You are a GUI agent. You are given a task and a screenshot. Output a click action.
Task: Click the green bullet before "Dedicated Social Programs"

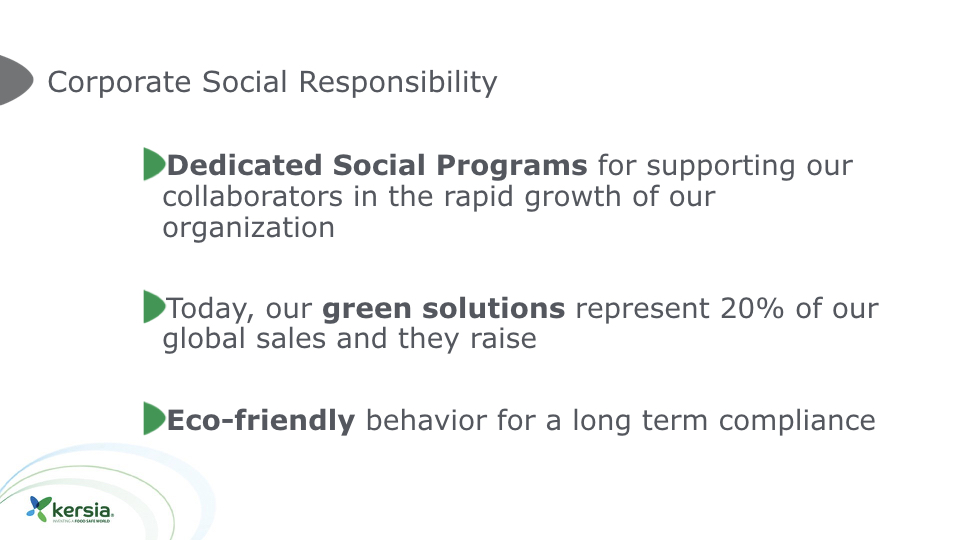point(153,164)
